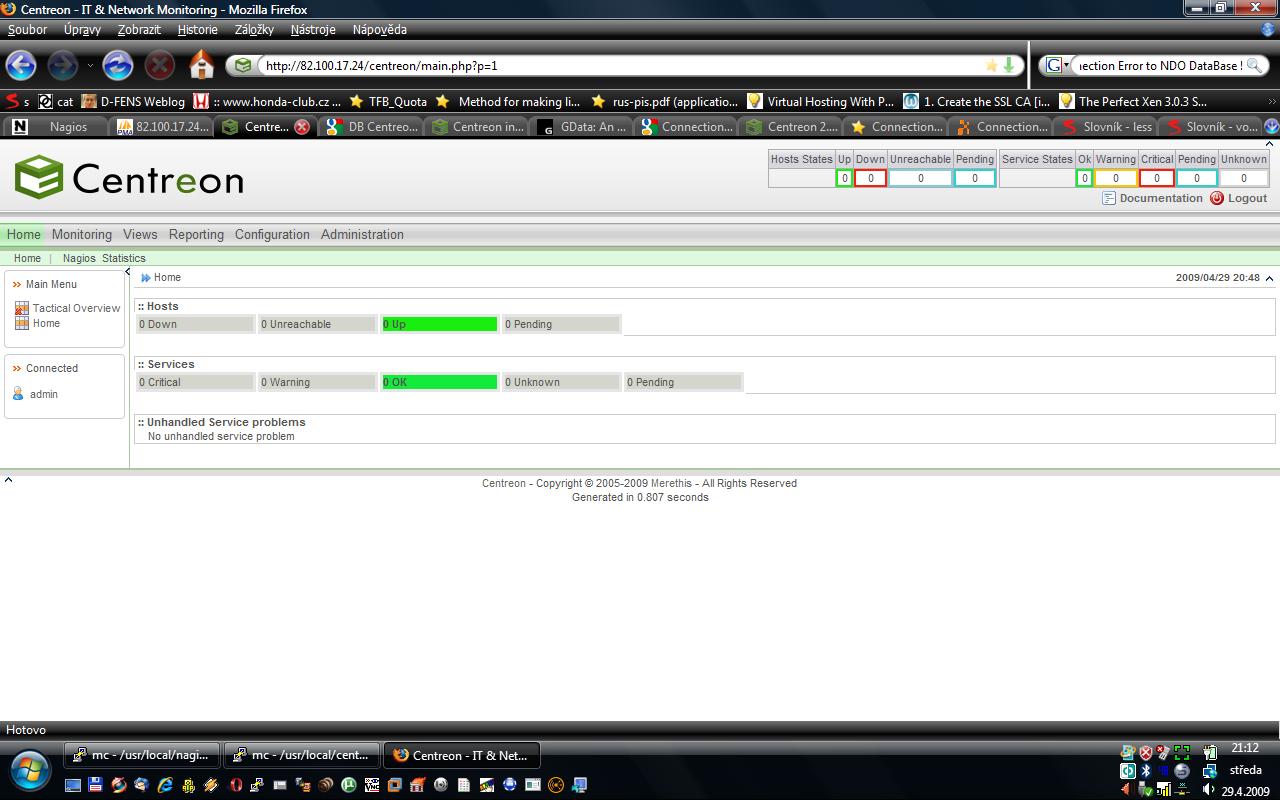
Task: Switch to the Nagios browser tab
Action: point(56,127)
